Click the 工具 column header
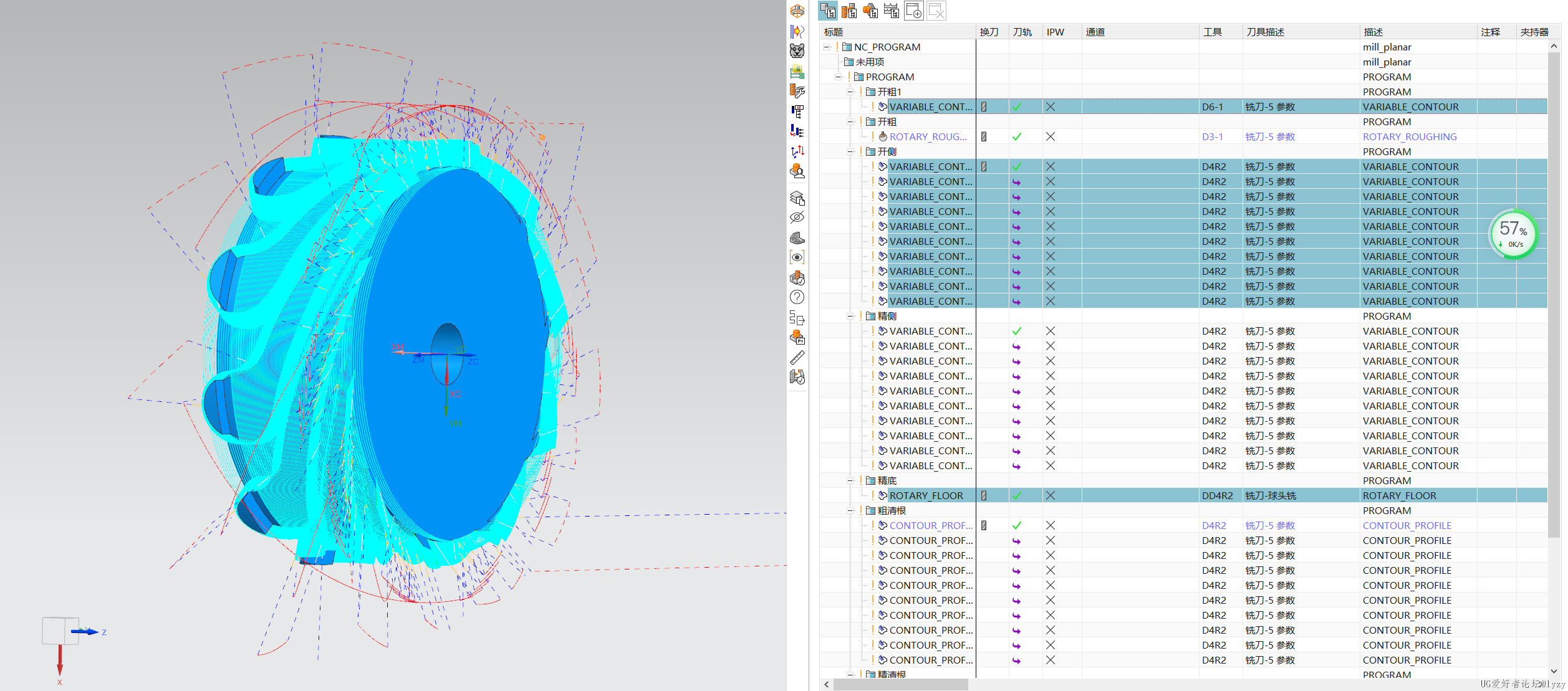This screenshot has width=1568, height=691. coord(1221,32)
